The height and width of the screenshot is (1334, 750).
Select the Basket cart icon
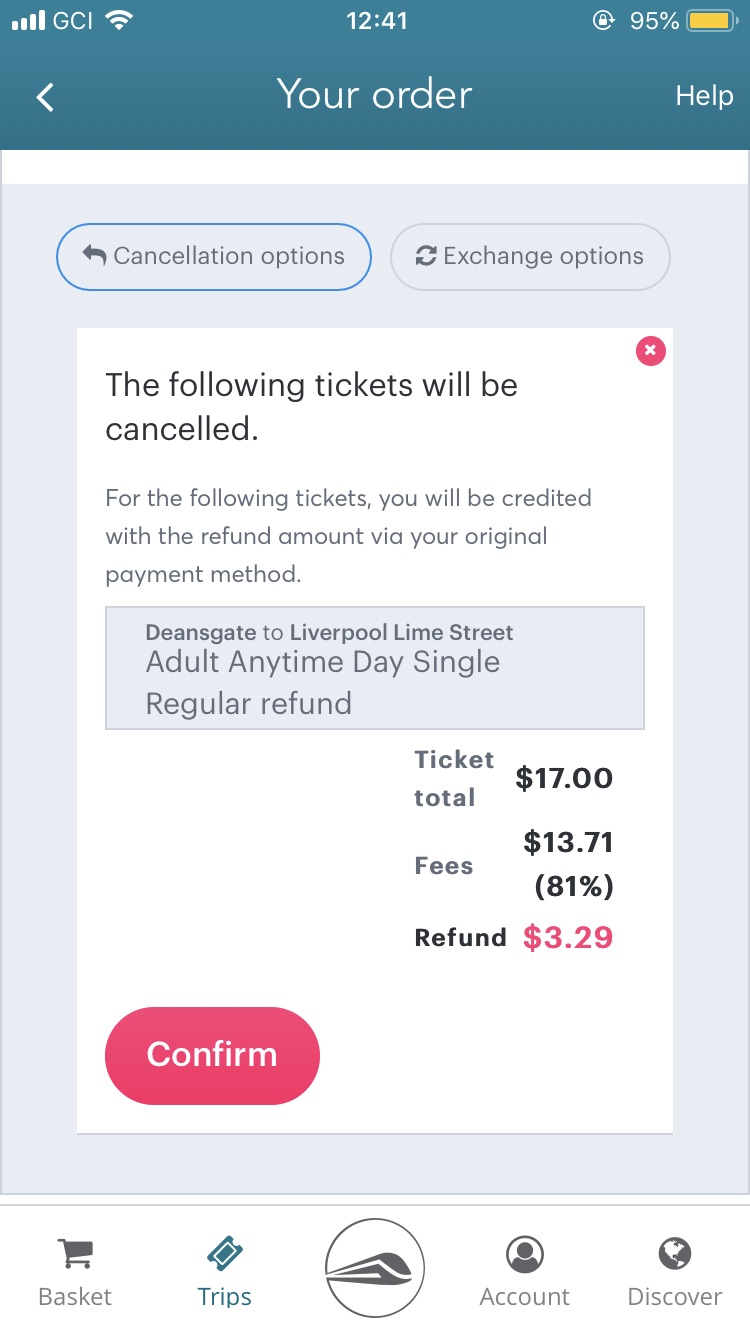(75, 1252)
